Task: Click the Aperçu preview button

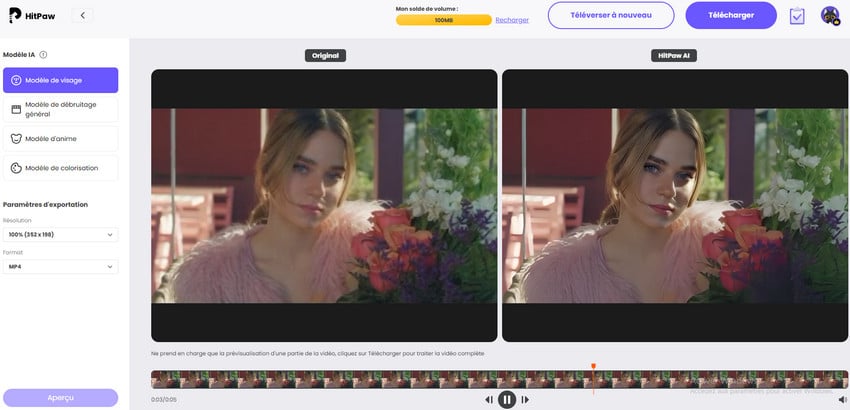Action: click(60, 397)
